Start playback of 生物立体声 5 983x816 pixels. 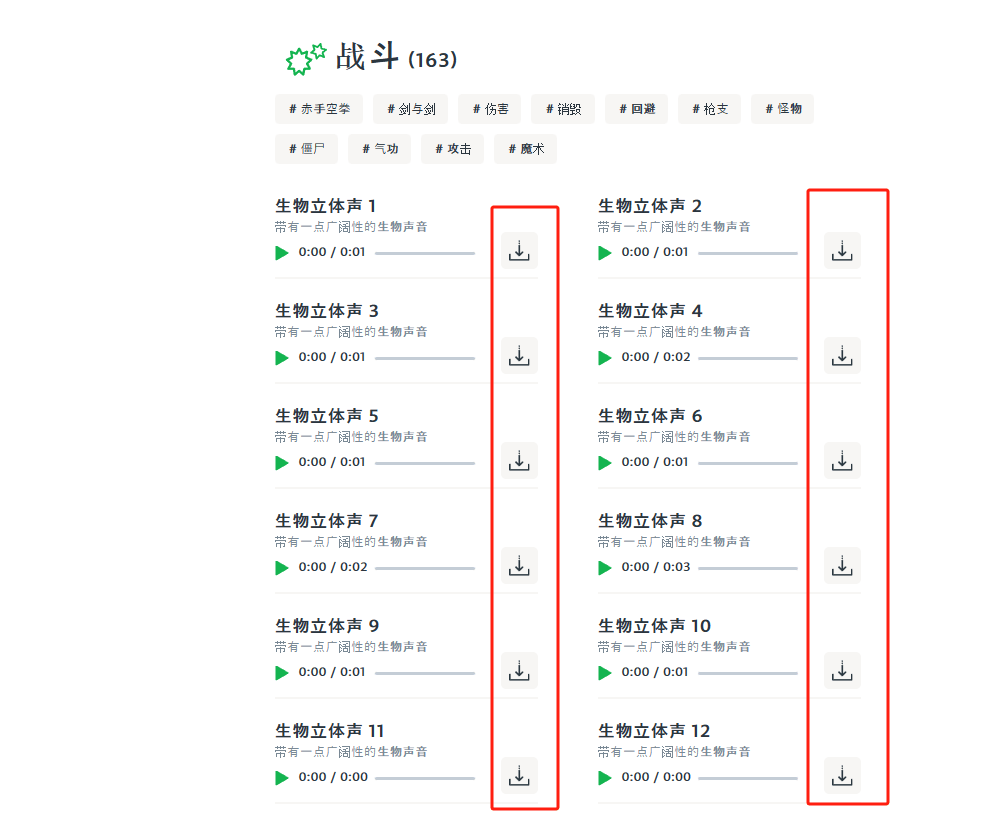282,463
